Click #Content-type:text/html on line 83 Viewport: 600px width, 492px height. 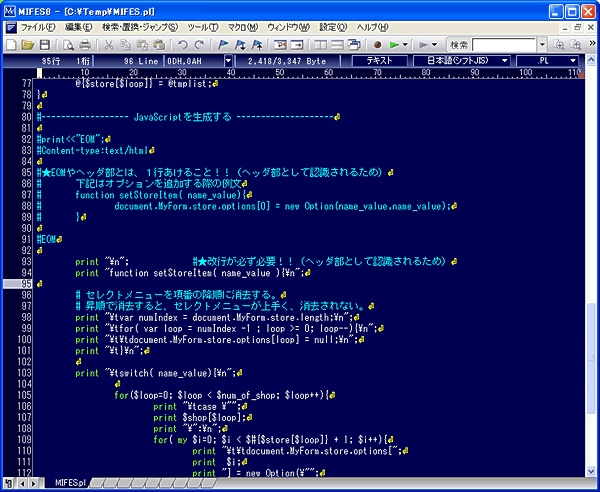[x=93, y=150]
